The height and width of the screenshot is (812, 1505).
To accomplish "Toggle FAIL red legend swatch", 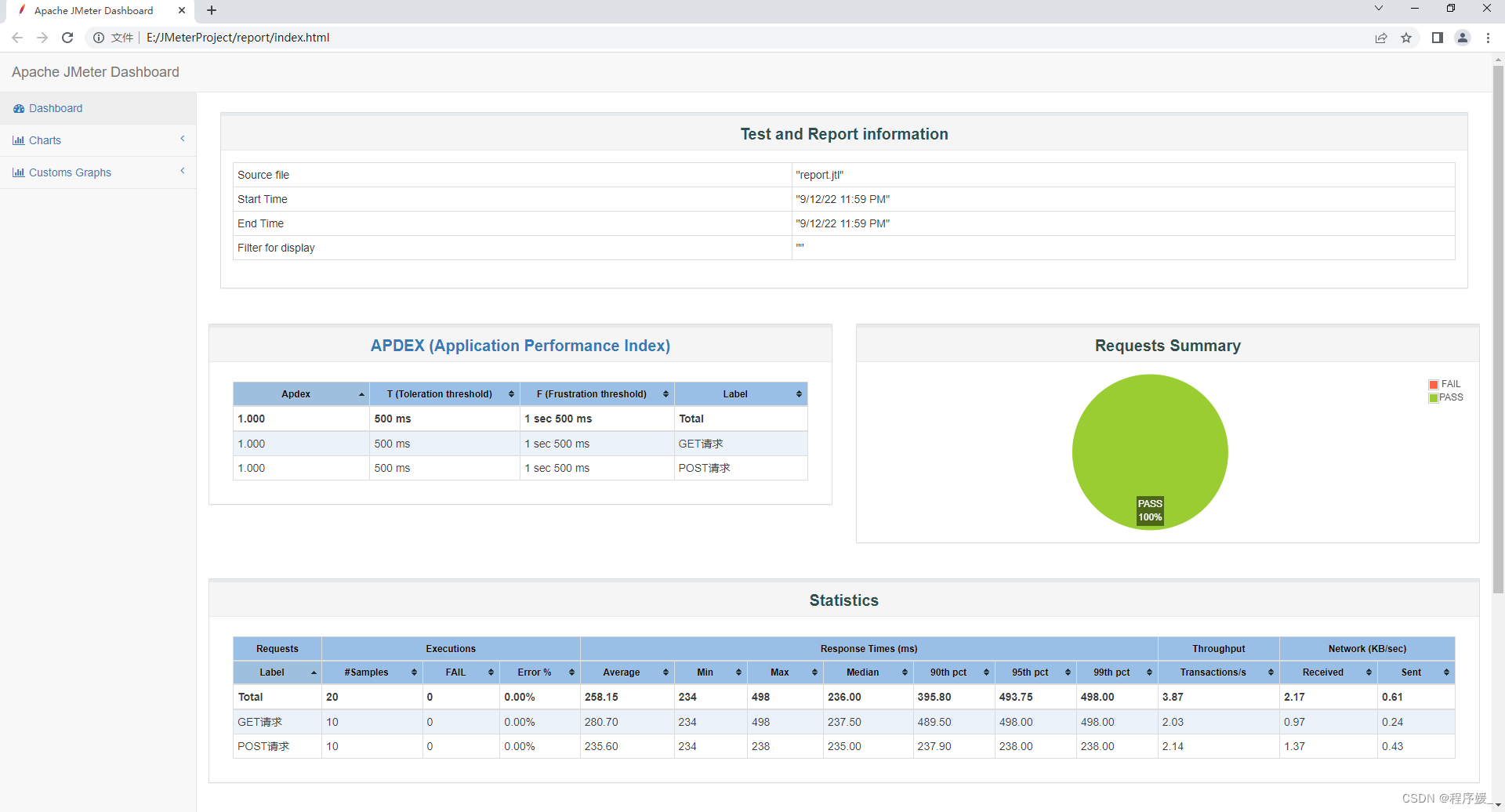I will (x=1434, y=385).
